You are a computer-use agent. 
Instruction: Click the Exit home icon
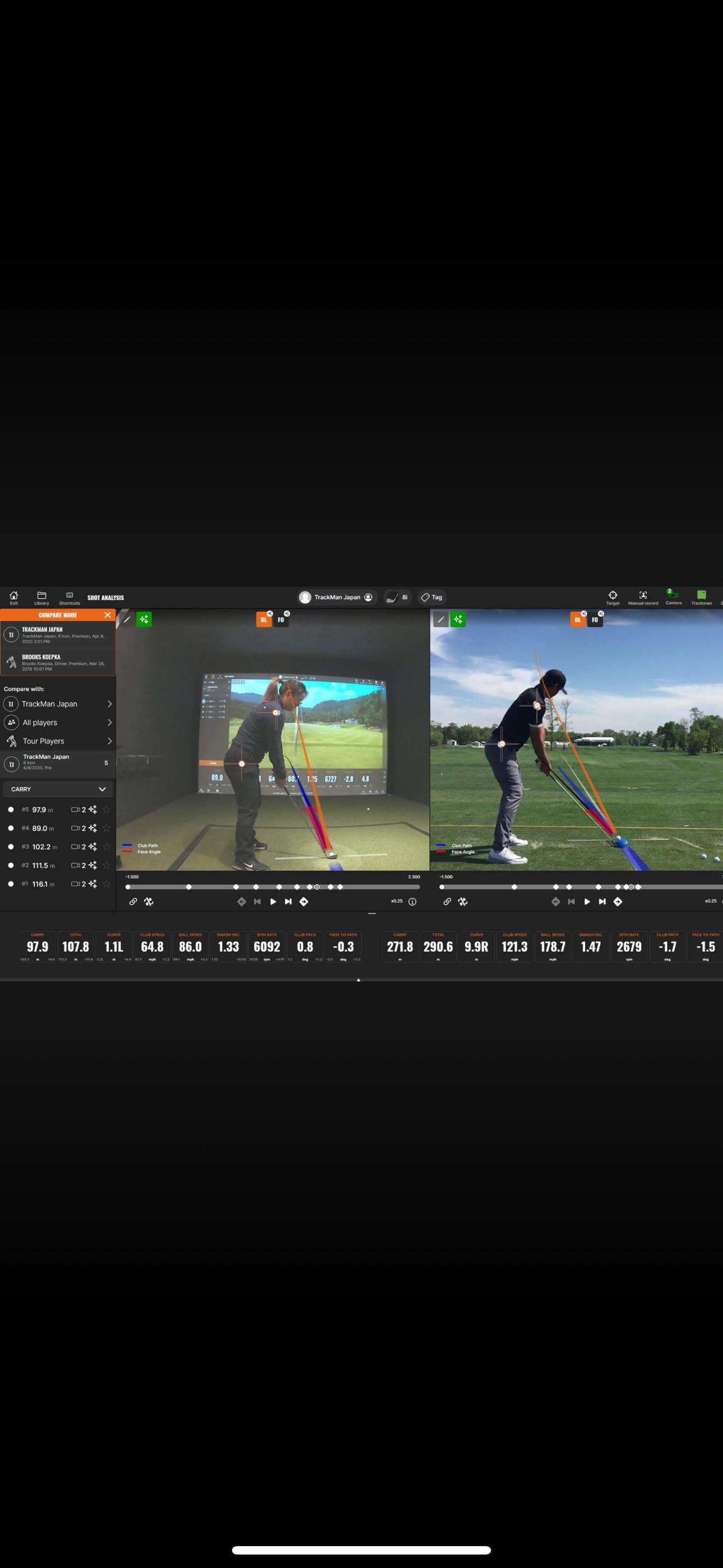(13, 597)
